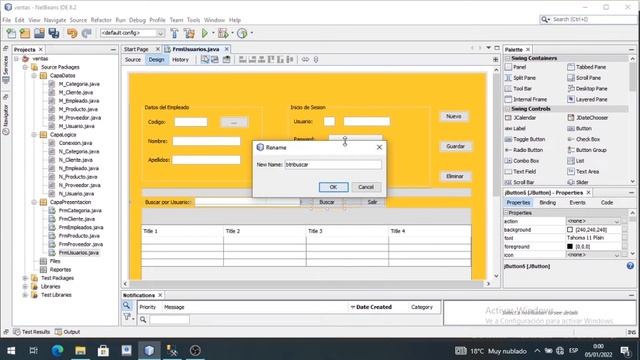640x360 pixels.
Task: Click the New Name text field
Action: [x=333, y=164]
